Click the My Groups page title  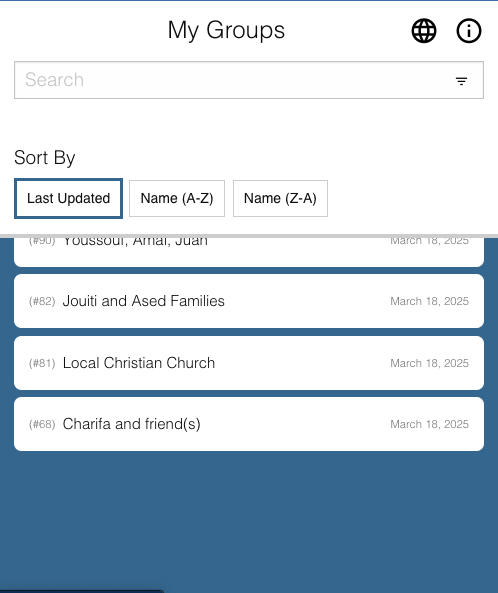coord(226,31)
